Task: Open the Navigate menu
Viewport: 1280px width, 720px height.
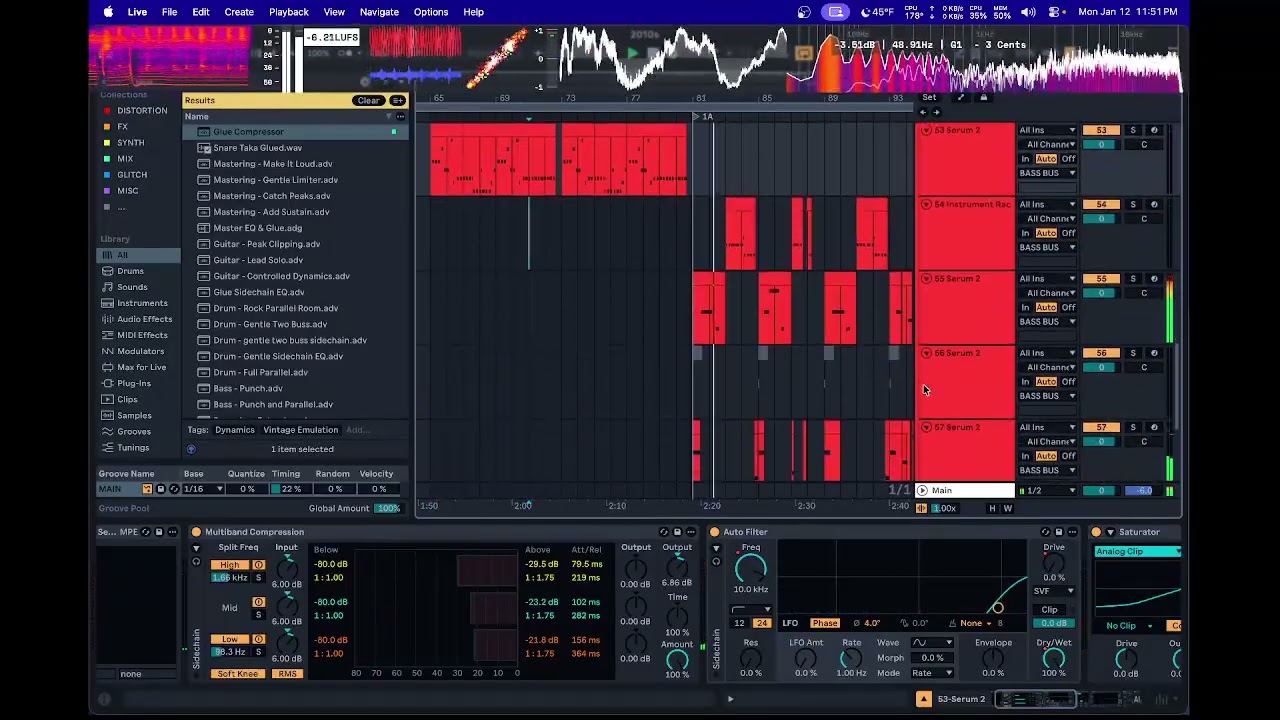Action: point(379,12)
